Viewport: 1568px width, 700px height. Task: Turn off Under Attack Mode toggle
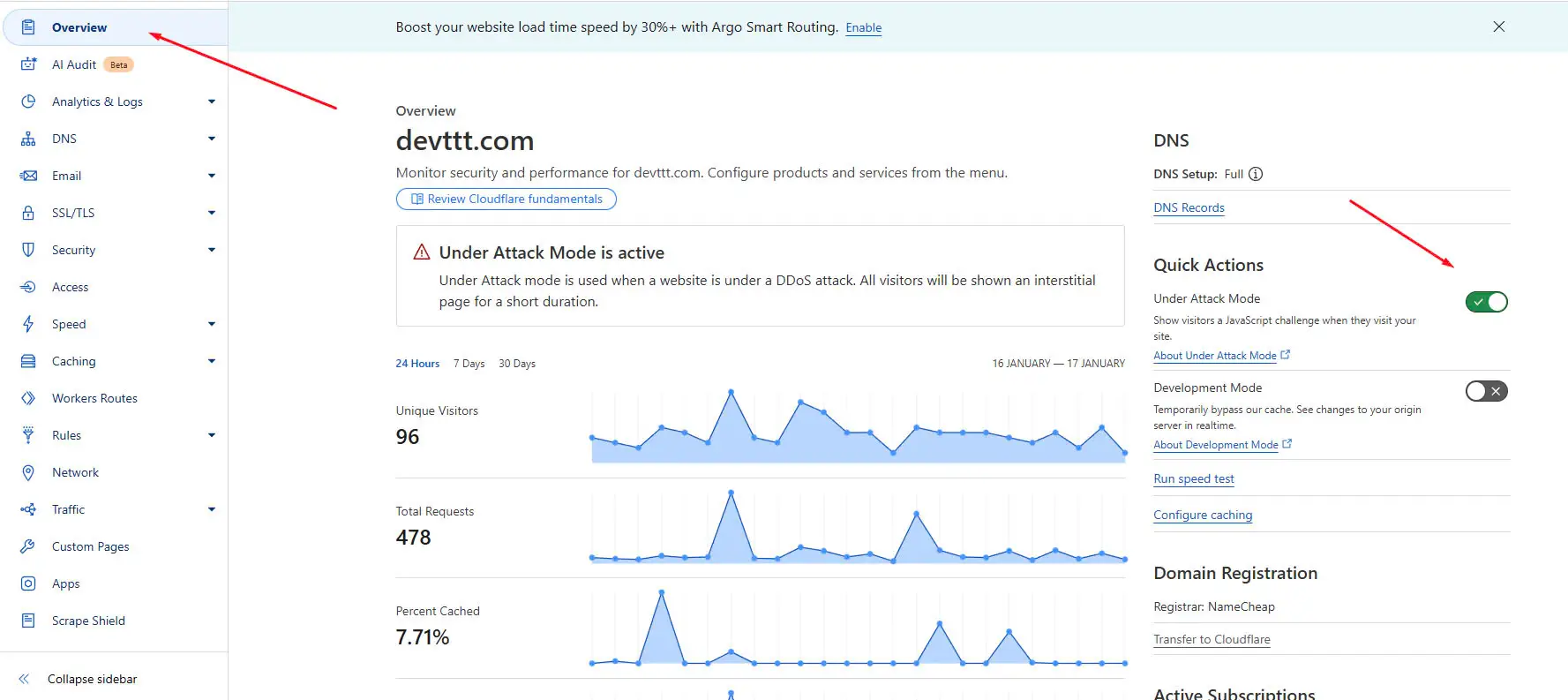(1487, 302)
